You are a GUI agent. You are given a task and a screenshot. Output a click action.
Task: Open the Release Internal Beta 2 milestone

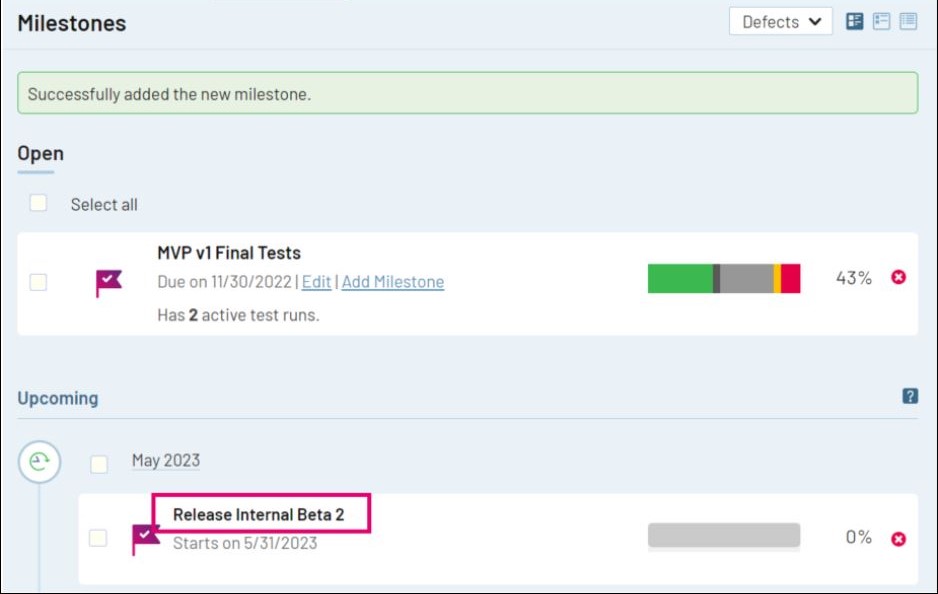pos(258,515)
